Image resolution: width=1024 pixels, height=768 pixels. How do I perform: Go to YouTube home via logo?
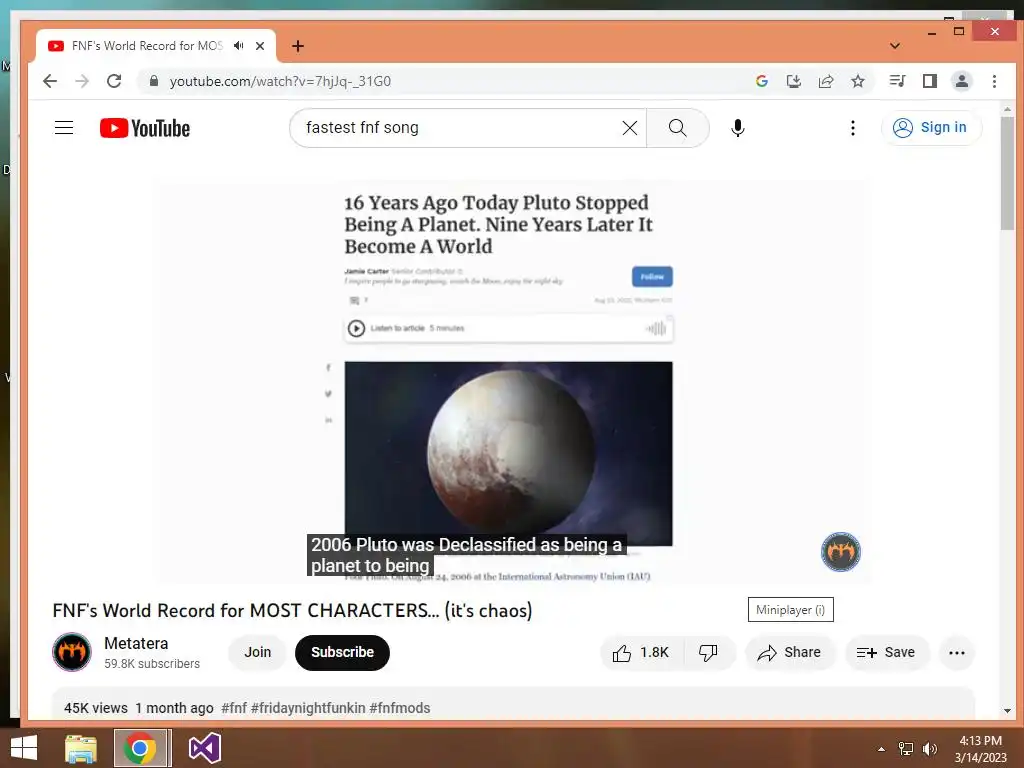[x=145, y=128]
